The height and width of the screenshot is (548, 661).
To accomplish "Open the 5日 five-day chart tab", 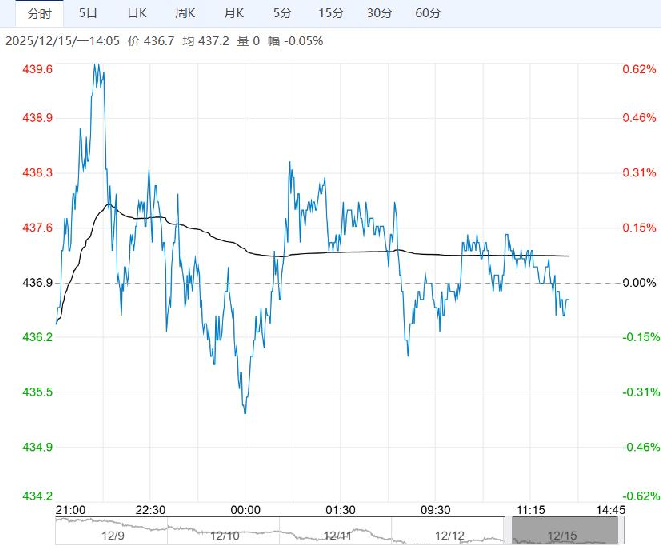I will click(89, 14).
